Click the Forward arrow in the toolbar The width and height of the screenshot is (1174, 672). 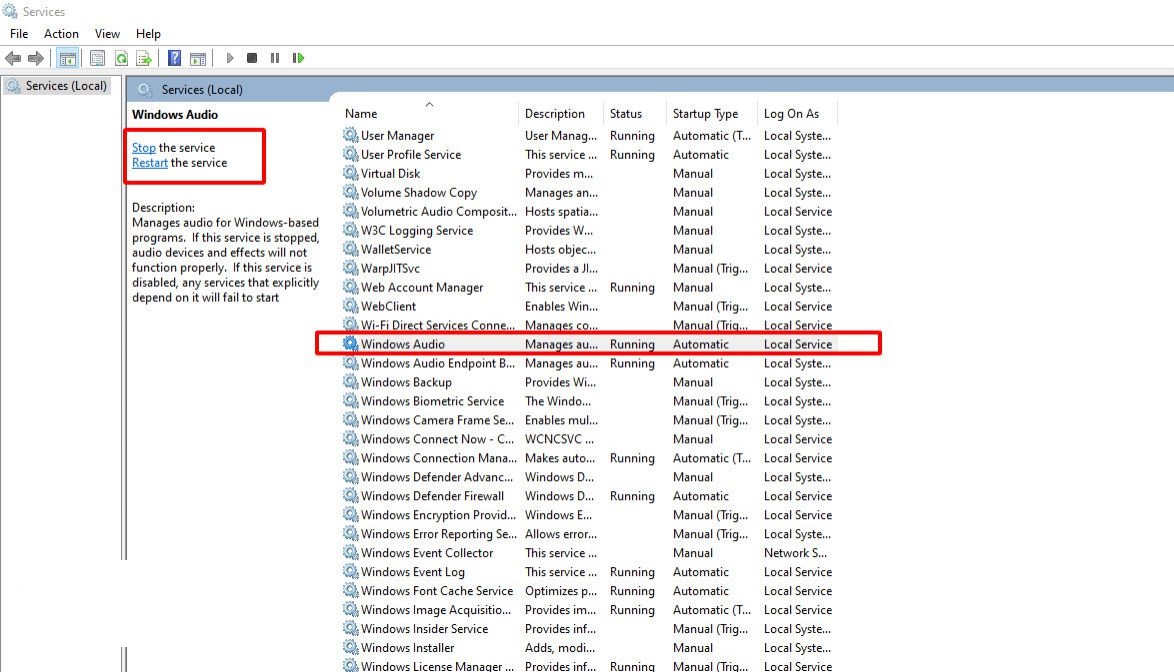35,58
